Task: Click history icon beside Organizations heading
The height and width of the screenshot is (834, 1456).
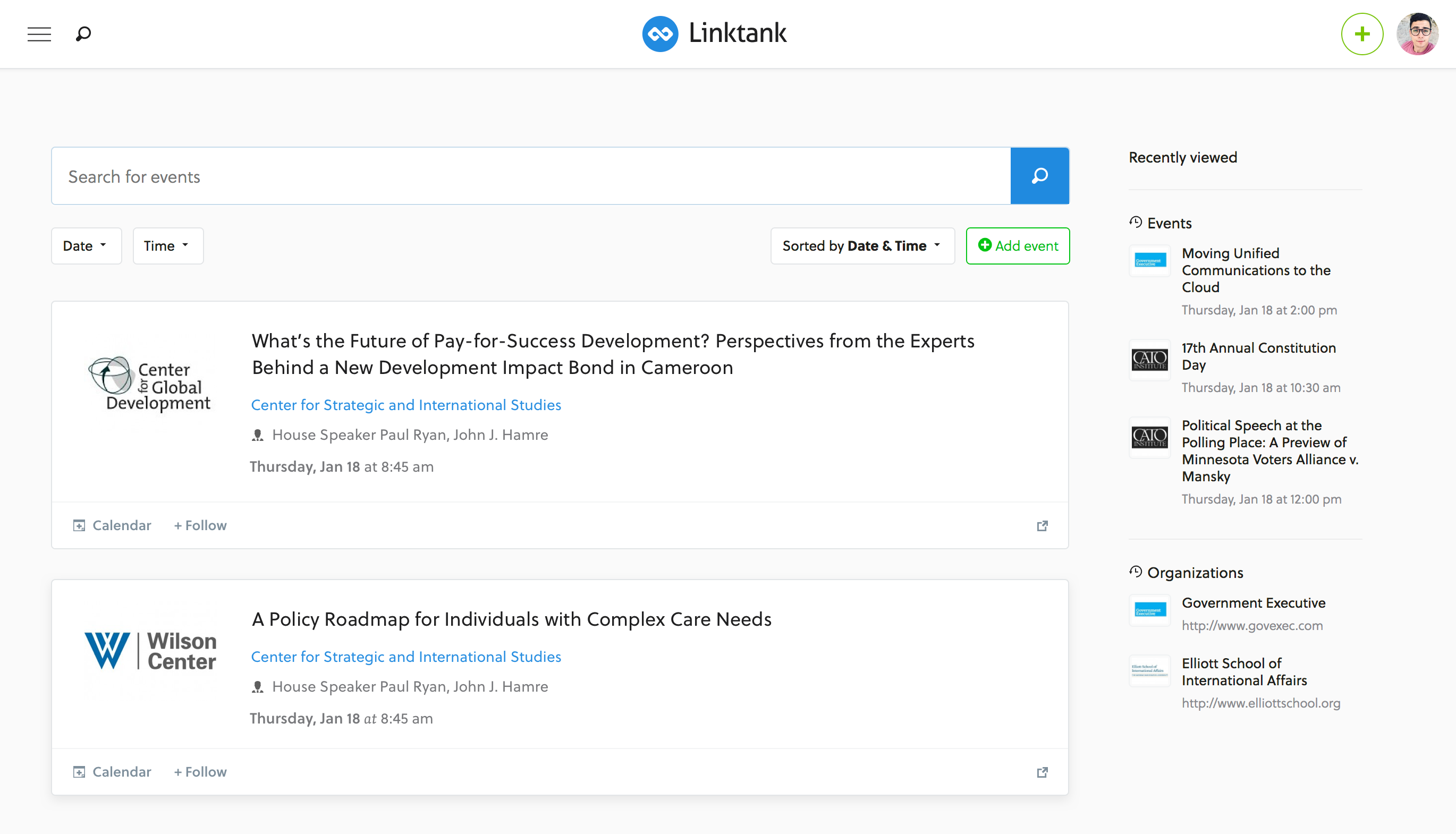Action: [x=1136, y=572]
